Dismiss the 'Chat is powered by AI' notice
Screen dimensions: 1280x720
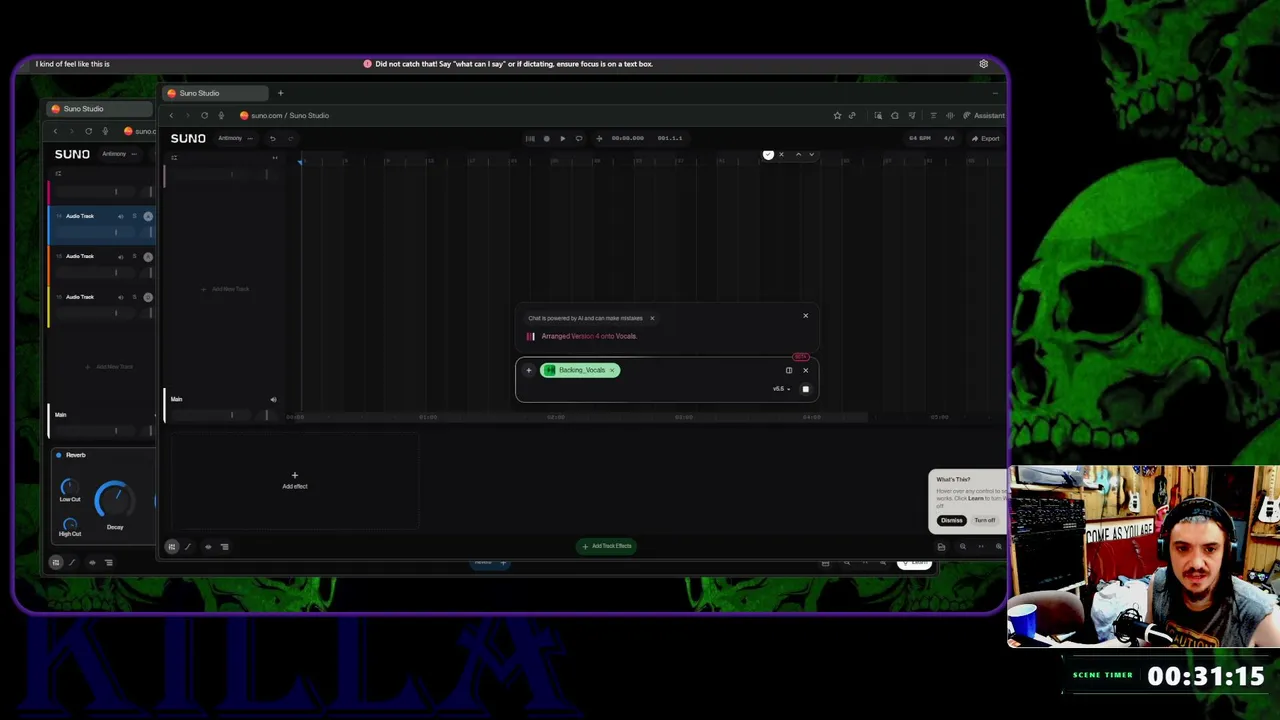click(652, 318)
